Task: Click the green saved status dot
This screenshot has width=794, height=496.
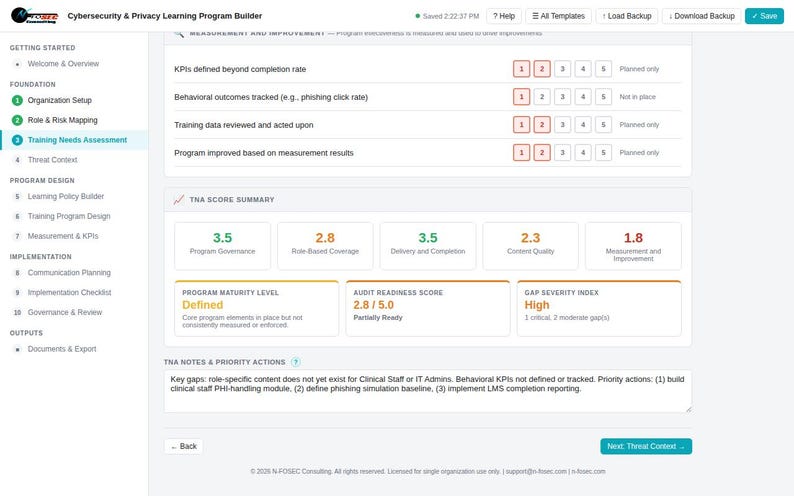Action: tap(417, 16)
